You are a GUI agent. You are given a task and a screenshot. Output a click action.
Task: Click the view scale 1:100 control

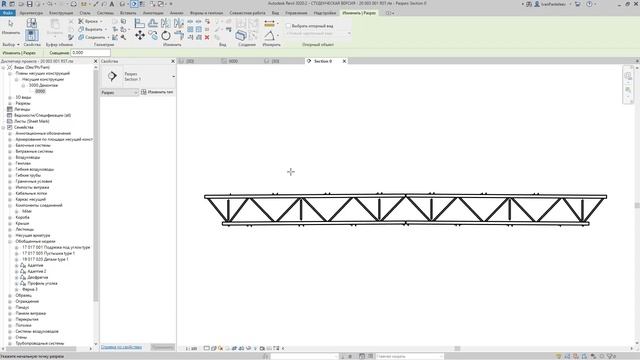click(191, 349)
